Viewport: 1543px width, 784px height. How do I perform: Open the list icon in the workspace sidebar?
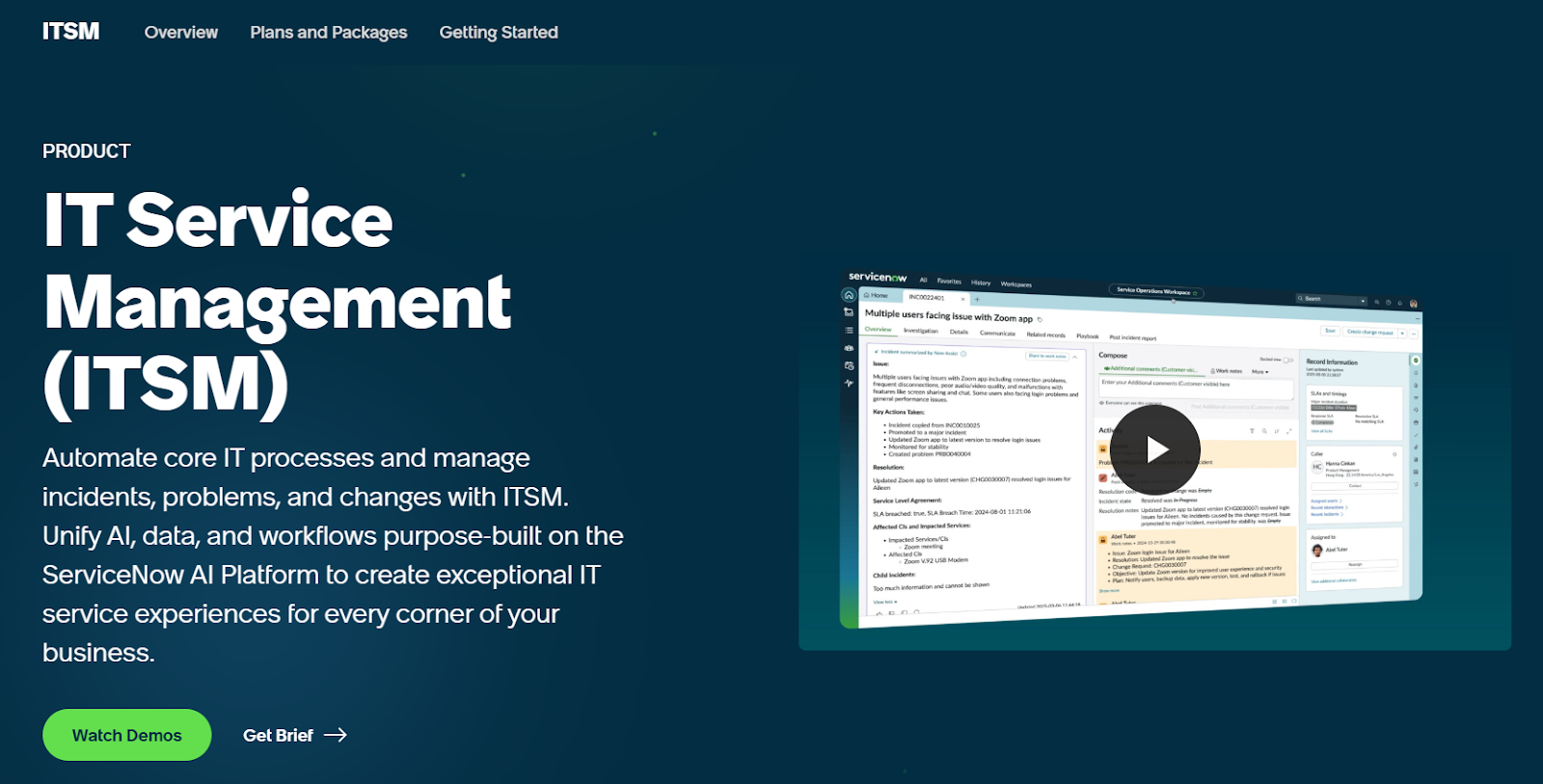tap(849, 330)
